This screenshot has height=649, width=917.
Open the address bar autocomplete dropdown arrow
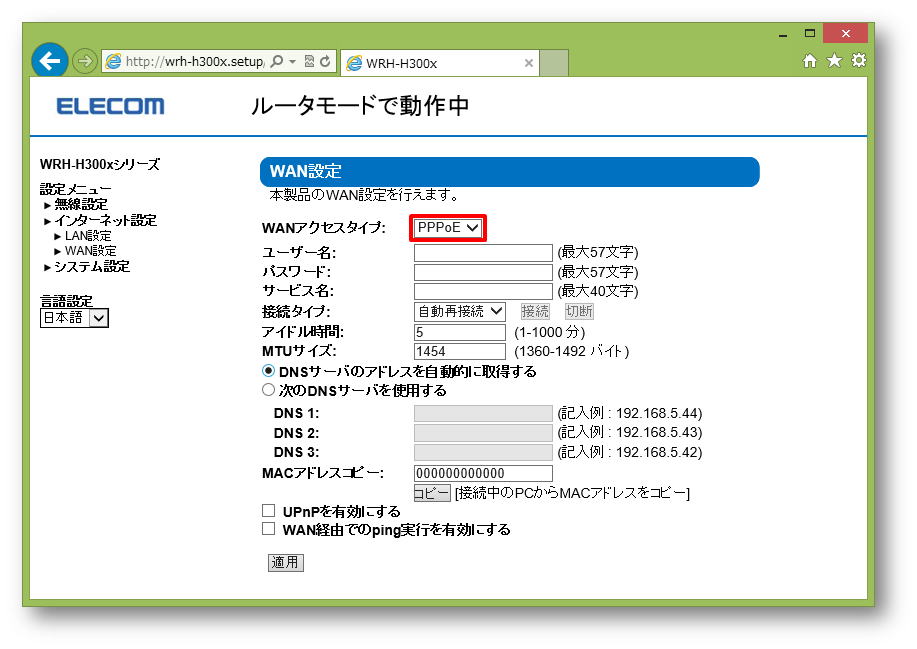click(x=292, y=61)
